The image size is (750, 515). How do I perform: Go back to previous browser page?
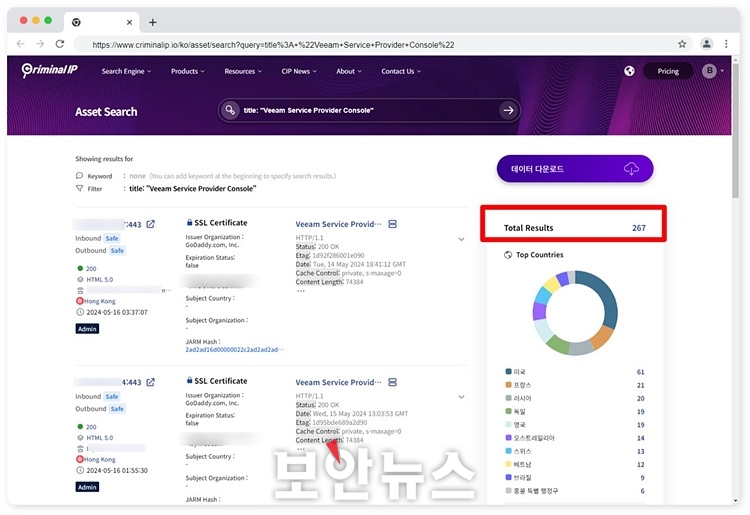pos(20,44)
